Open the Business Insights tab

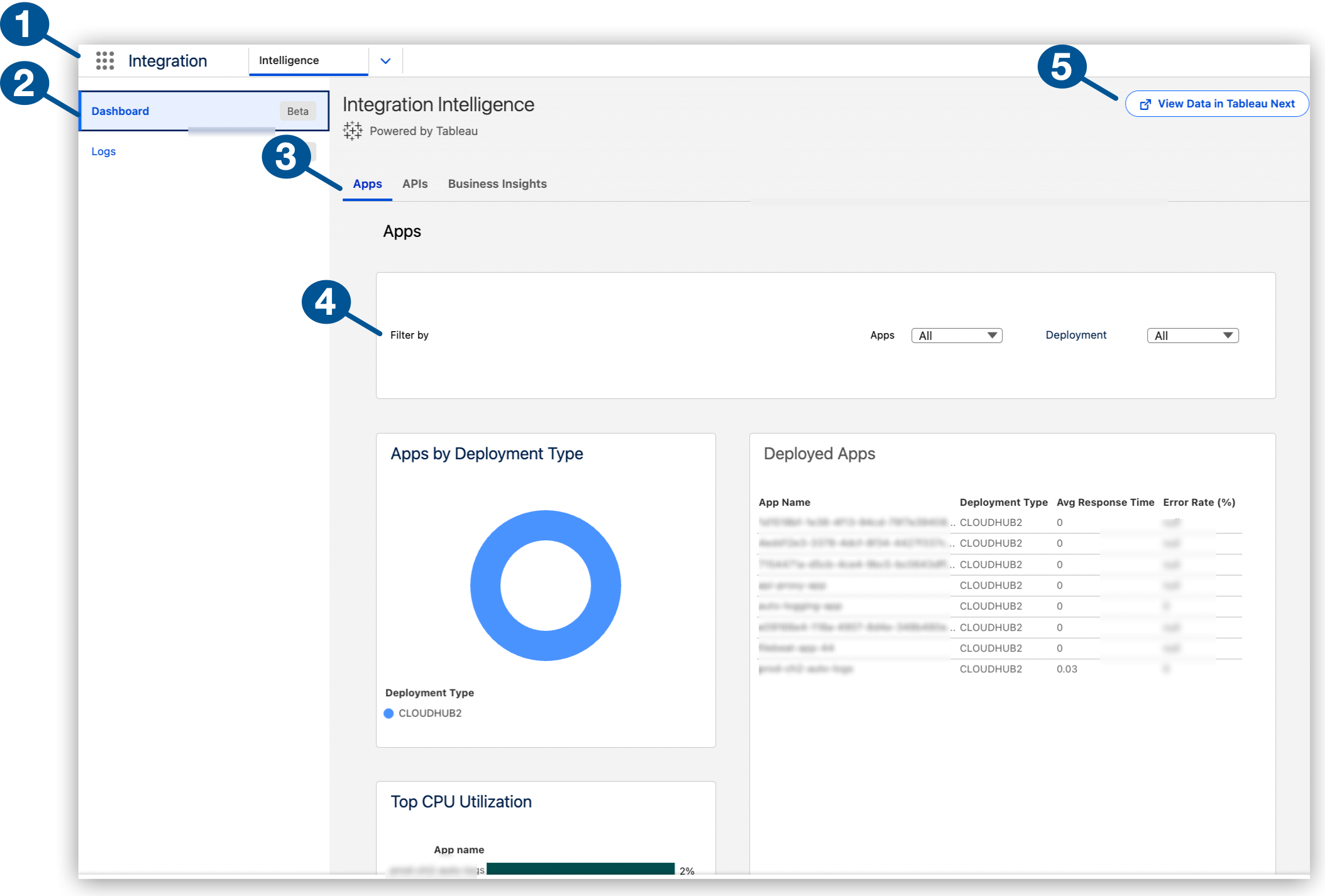[x=497, y=183]
